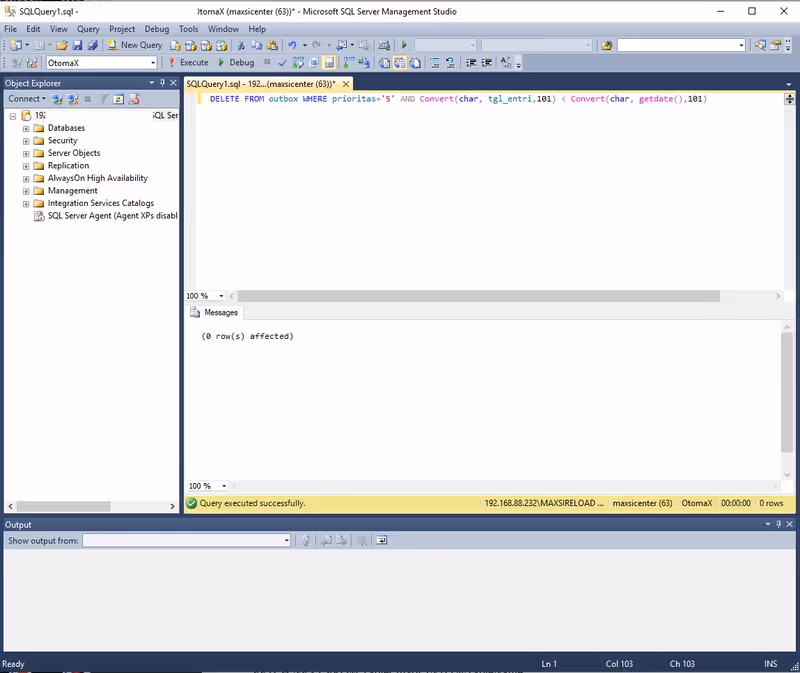Refresh the Object Explorer tree
The image size is (800, 673).
point(118,98)
